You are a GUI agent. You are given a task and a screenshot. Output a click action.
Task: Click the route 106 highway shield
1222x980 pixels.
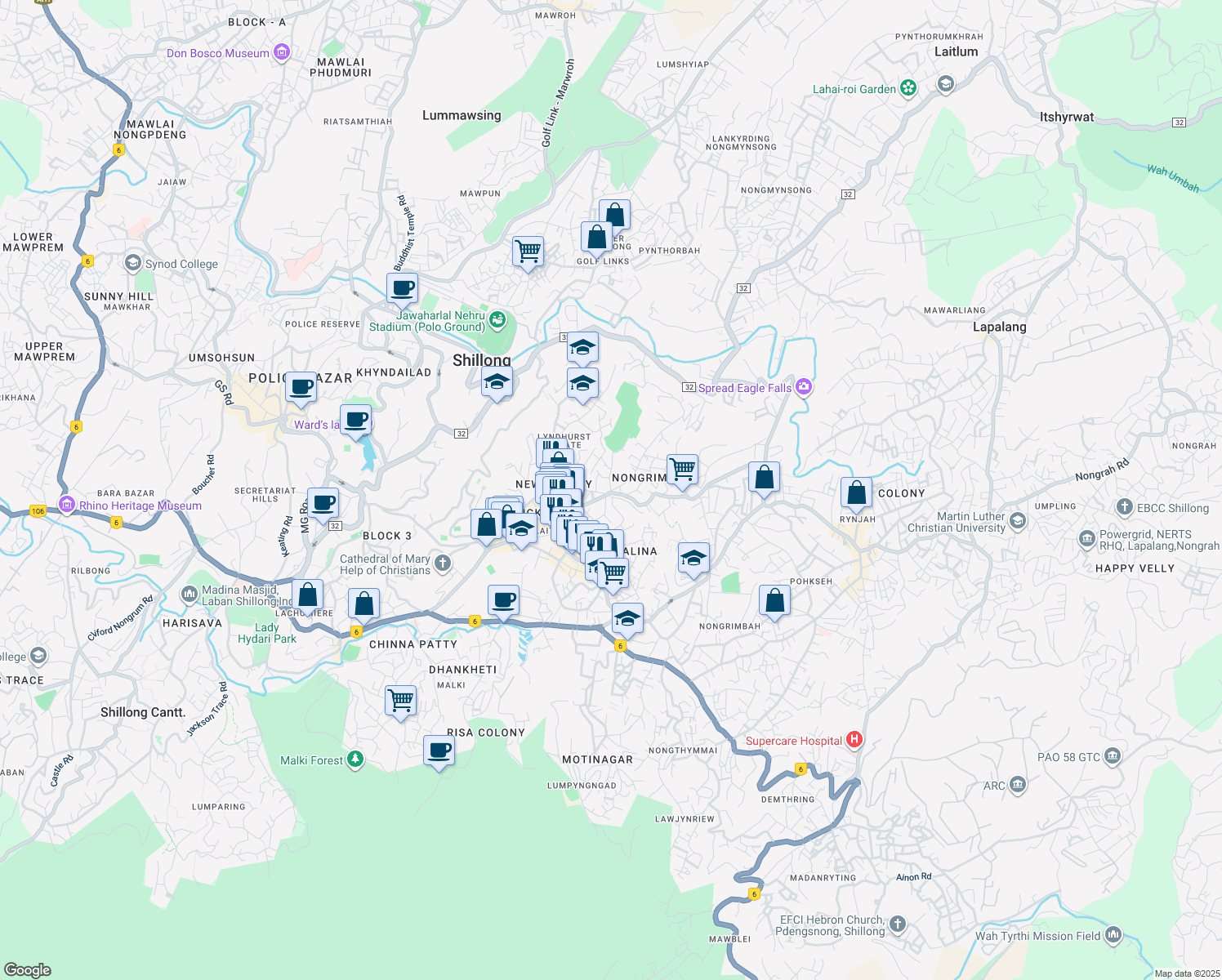click(x=38, y=511)
